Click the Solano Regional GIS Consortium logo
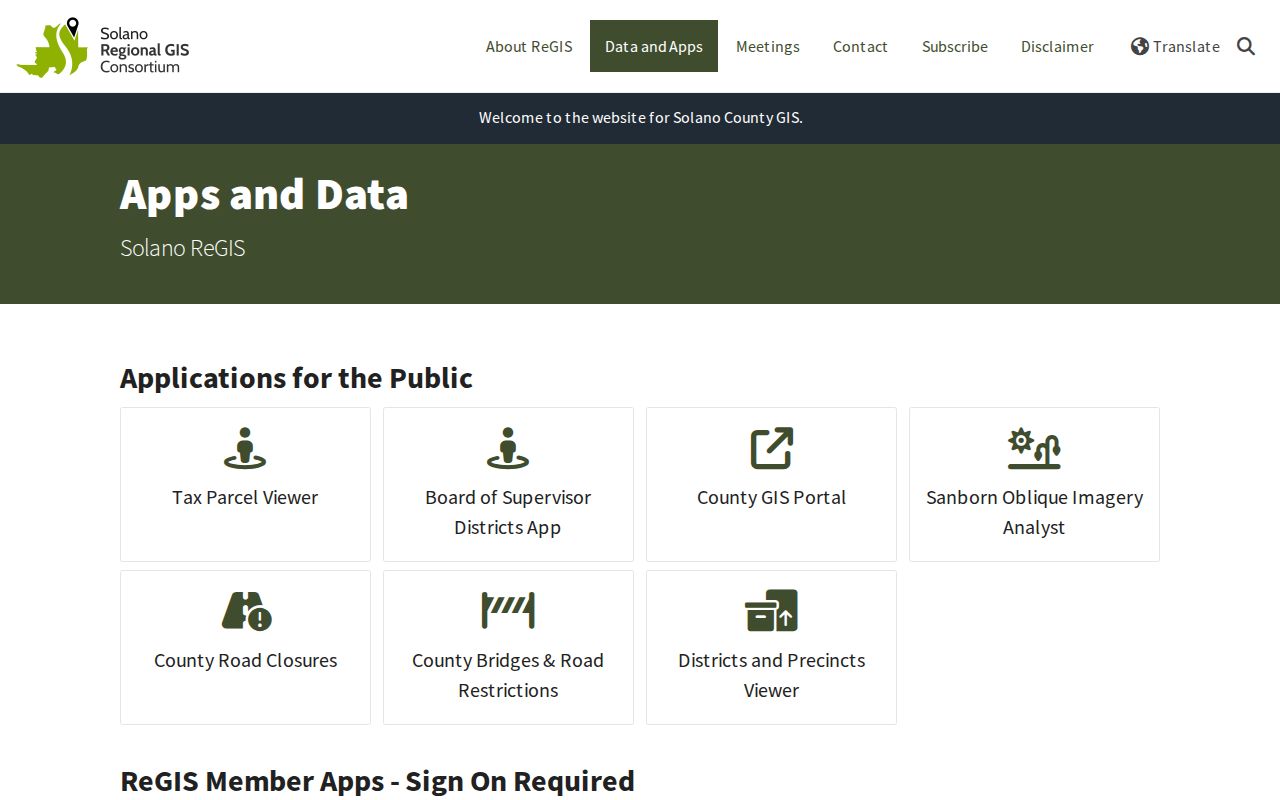Image resolution: width=1280 pixels, height=800 pixels. tap(103, 47)
